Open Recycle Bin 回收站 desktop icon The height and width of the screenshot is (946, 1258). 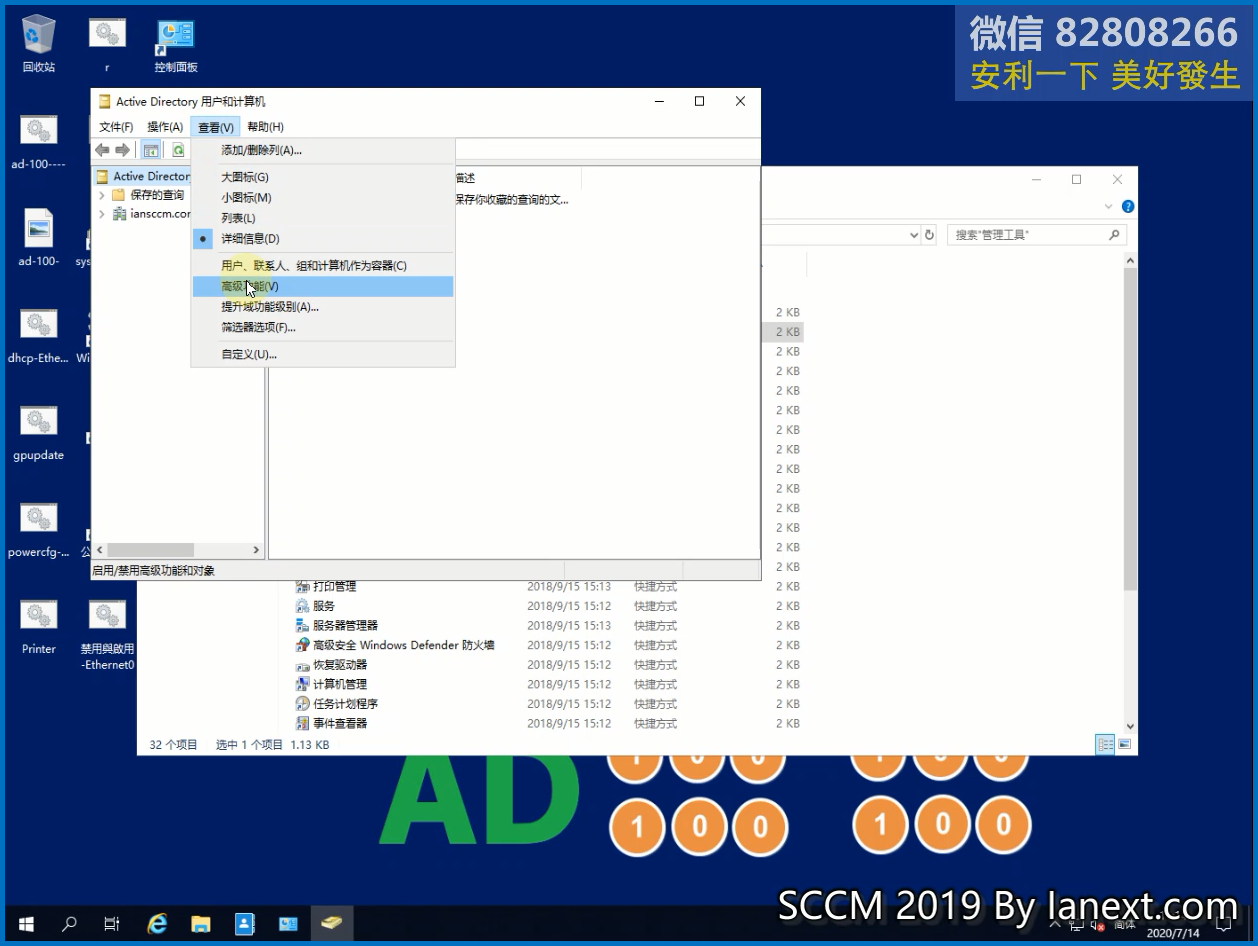tap(38, 44)
